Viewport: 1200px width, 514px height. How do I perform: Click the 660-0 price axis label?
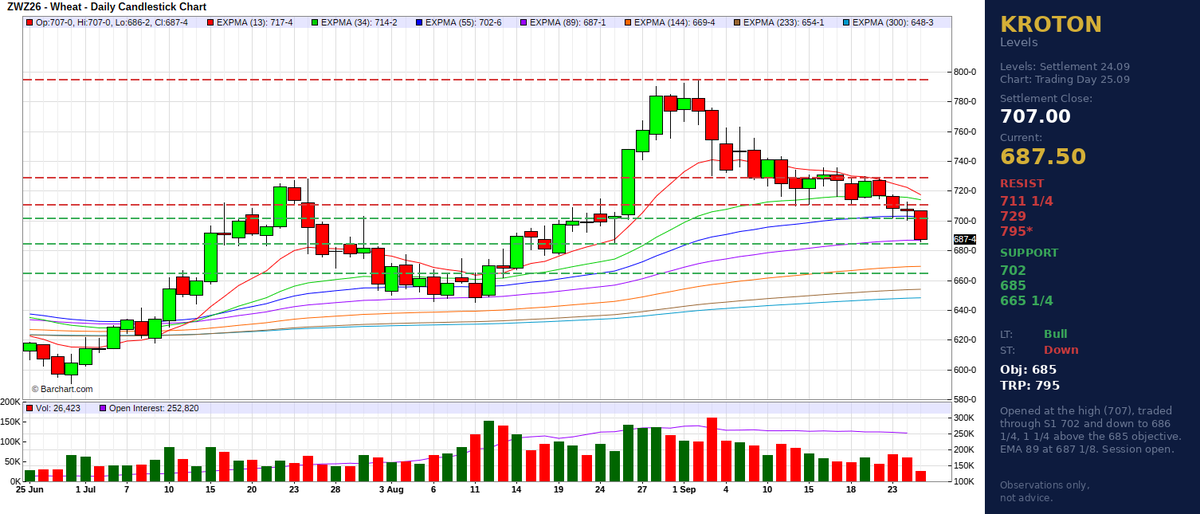pyautogui.click(x=965, y=280)
